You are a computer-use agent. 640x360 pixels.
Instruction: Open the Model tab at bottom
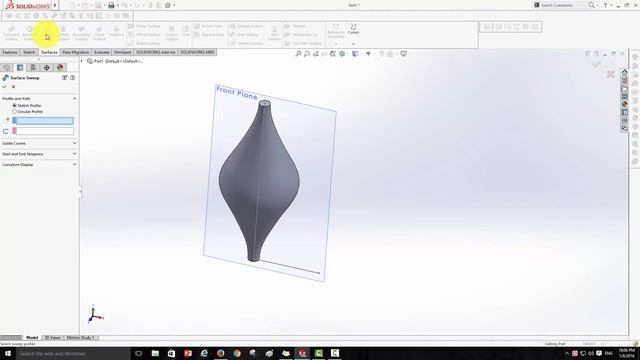[32, 338]
